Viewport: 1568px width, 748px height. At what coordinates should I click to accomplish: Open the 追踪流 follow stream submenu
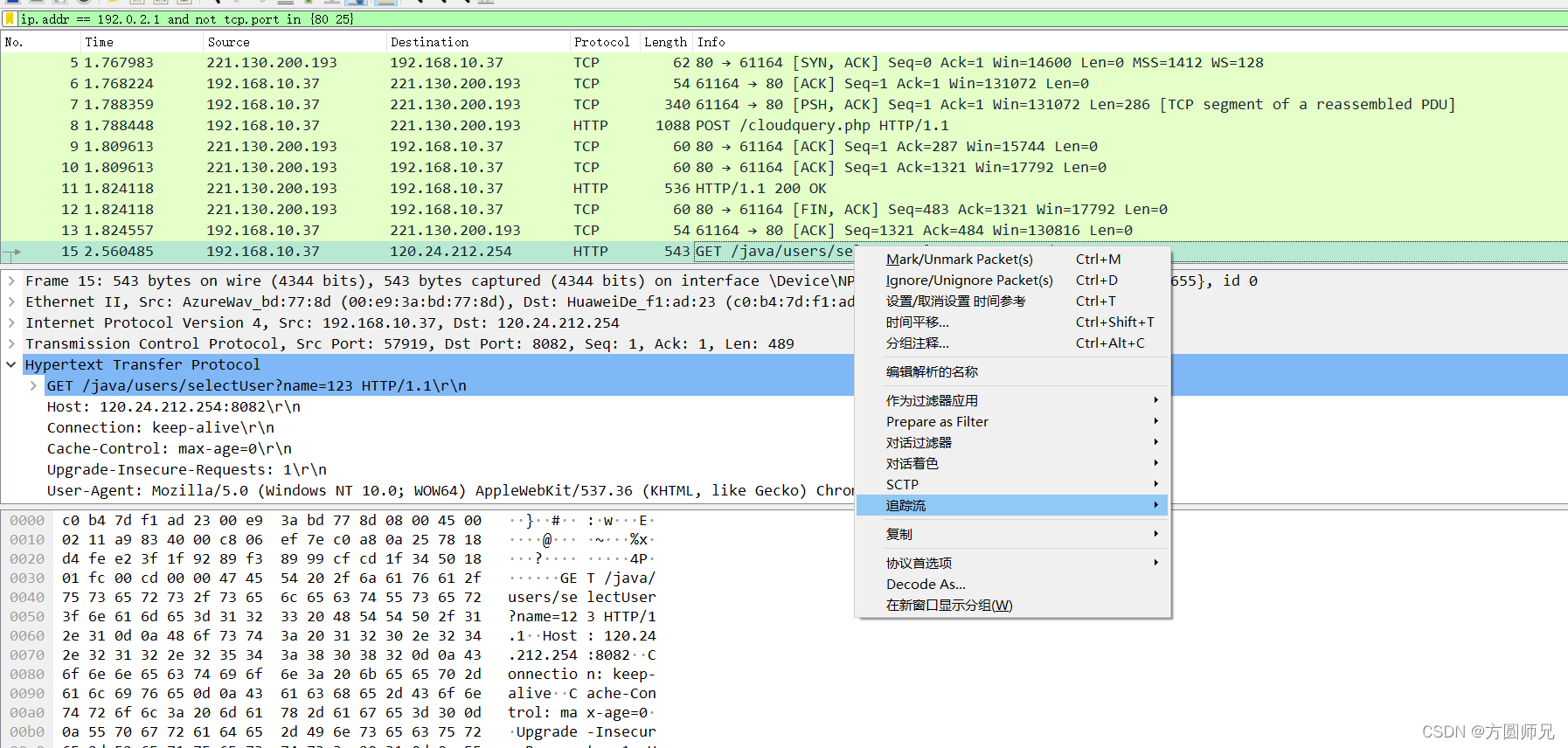1013,506
